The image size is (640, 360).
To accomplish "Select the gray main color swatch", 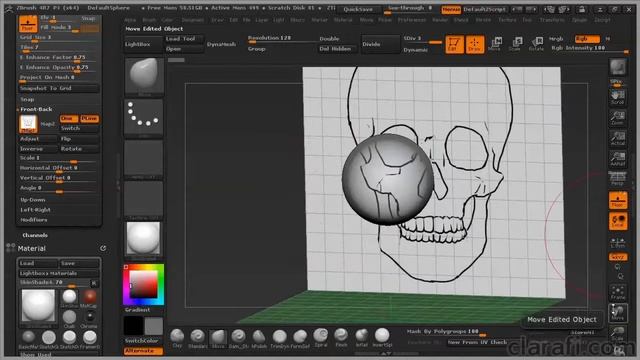I will tap(153, 326).
